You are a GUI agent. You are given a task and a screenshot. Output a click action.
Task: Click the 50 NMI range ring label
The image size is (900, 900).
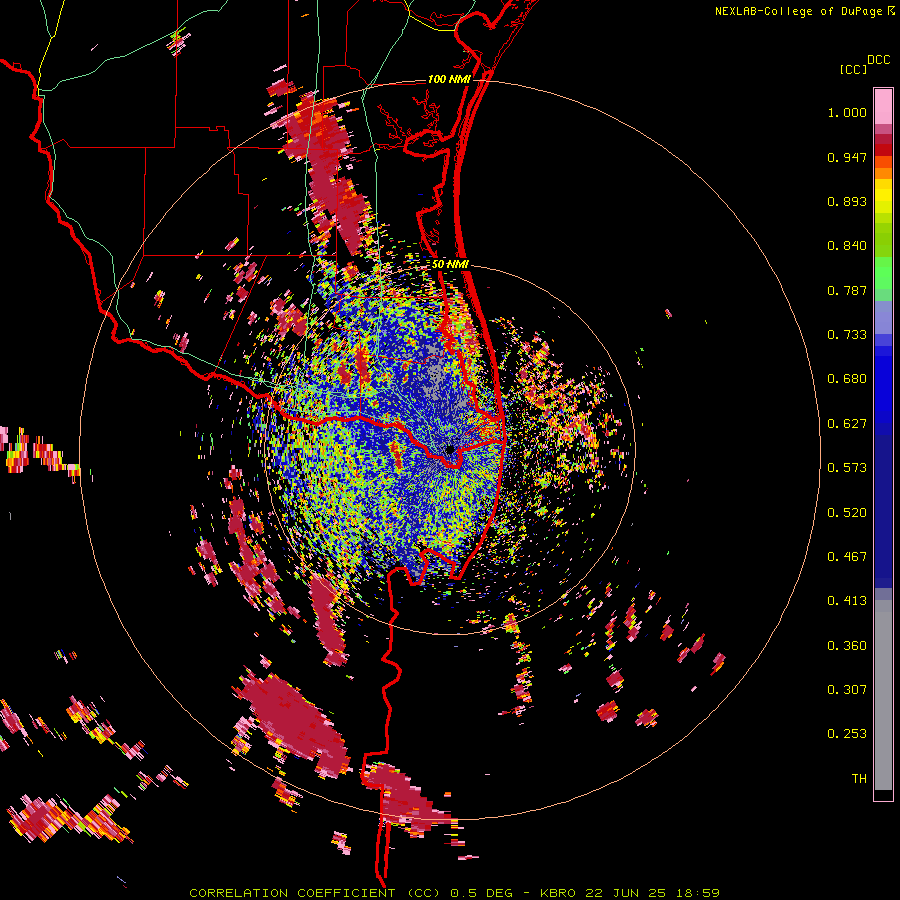[x=450, y=265]
